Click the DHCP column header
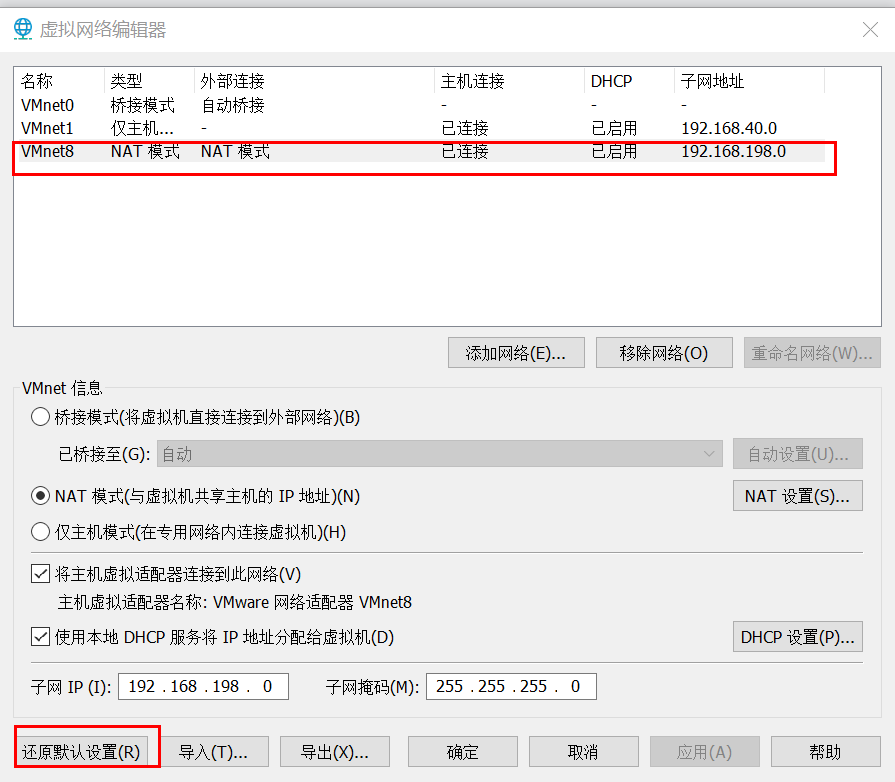 630,81
